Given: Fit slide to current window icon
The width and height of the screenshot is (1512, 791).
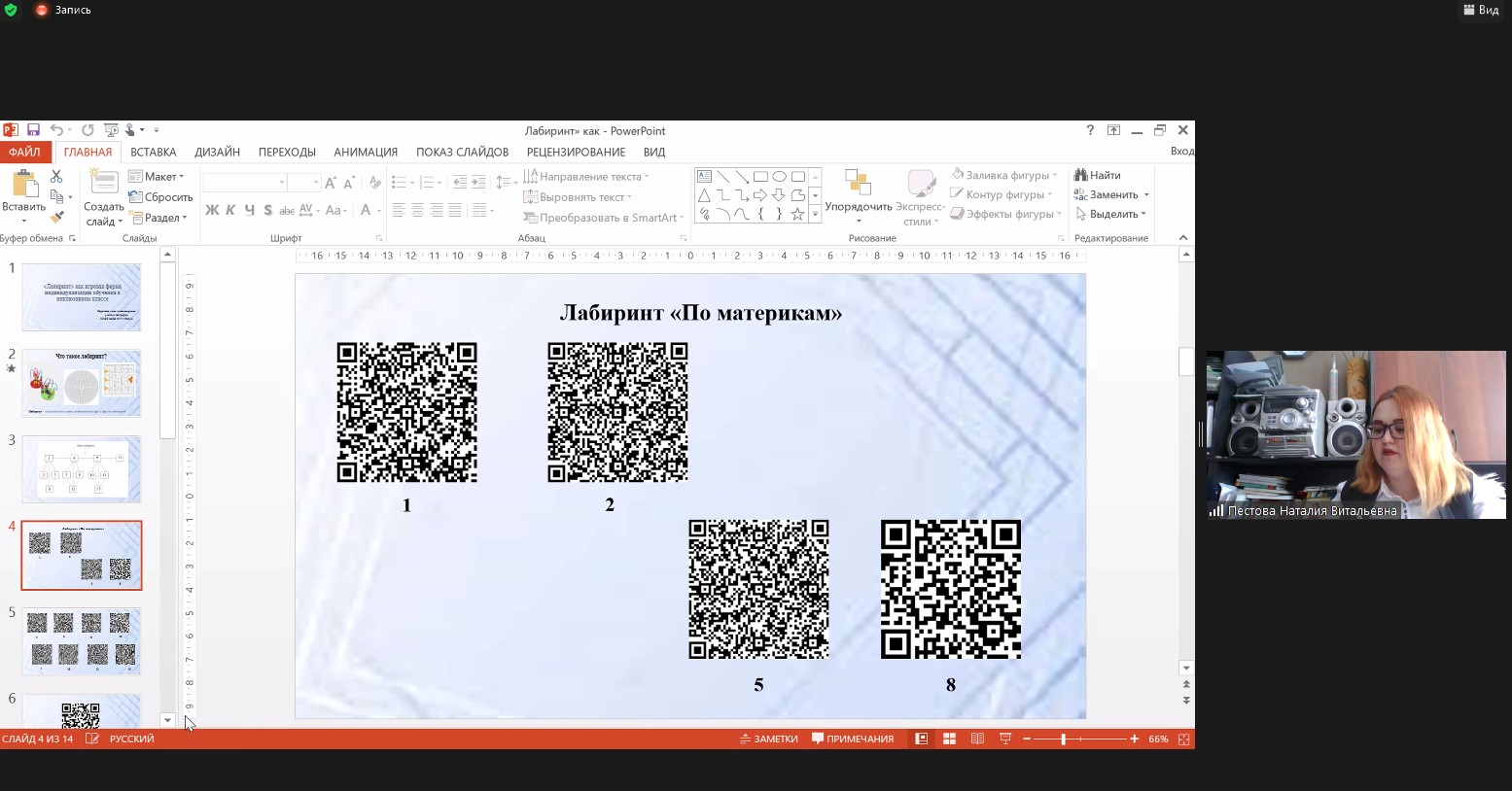Looking at the screenshot, I should coord(1183,739).
